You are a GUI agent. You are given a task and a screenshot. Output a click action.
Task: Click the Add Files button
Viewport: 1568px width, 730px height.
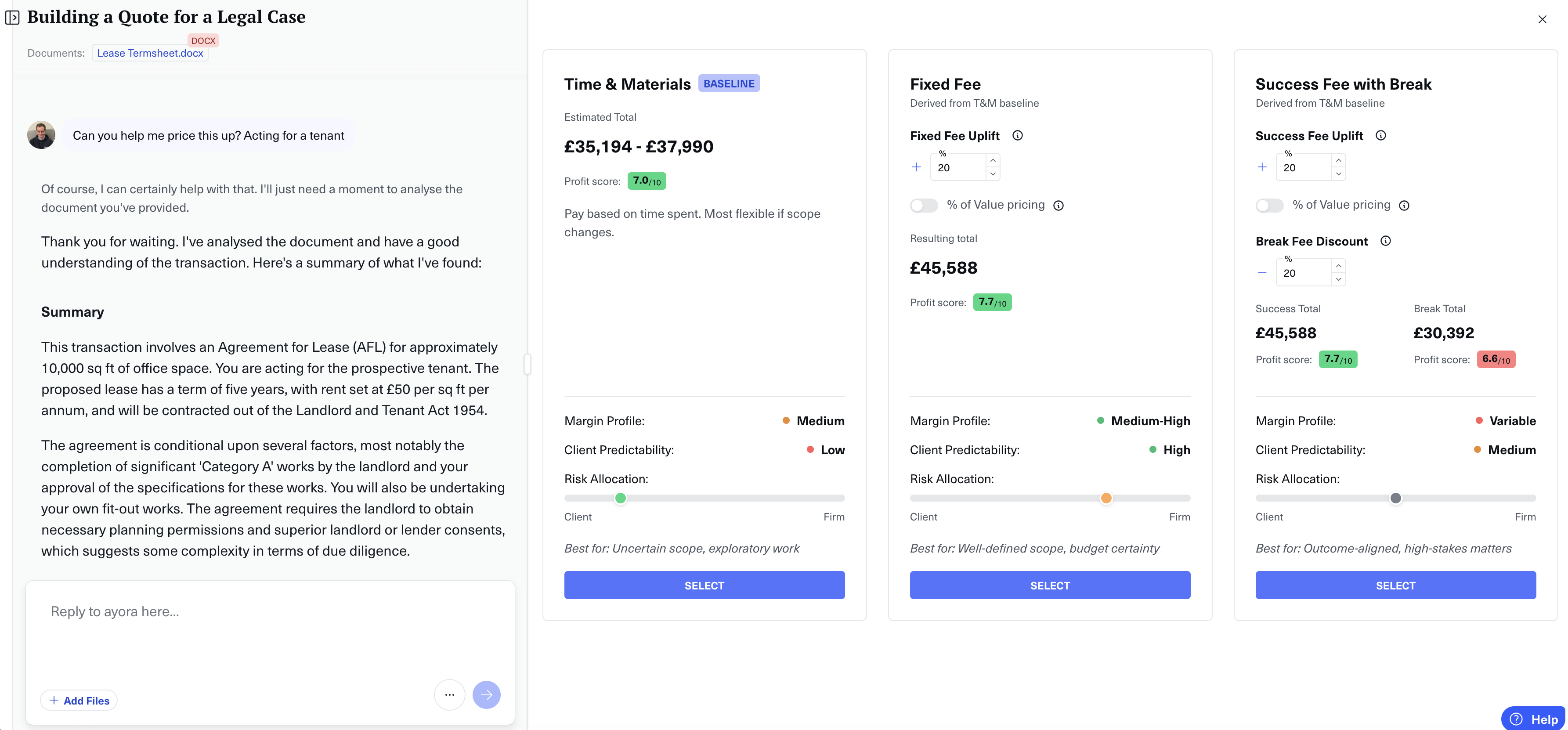click(x=79, y=700)
